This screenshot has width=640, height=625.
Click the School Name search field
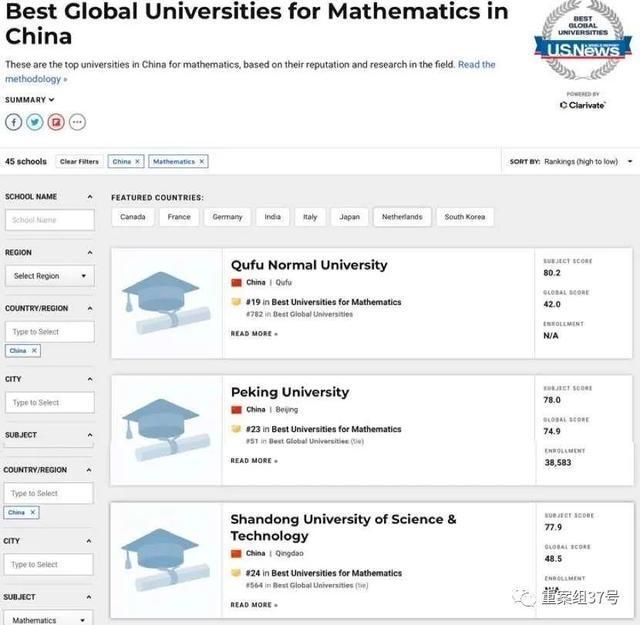[49, 220]
